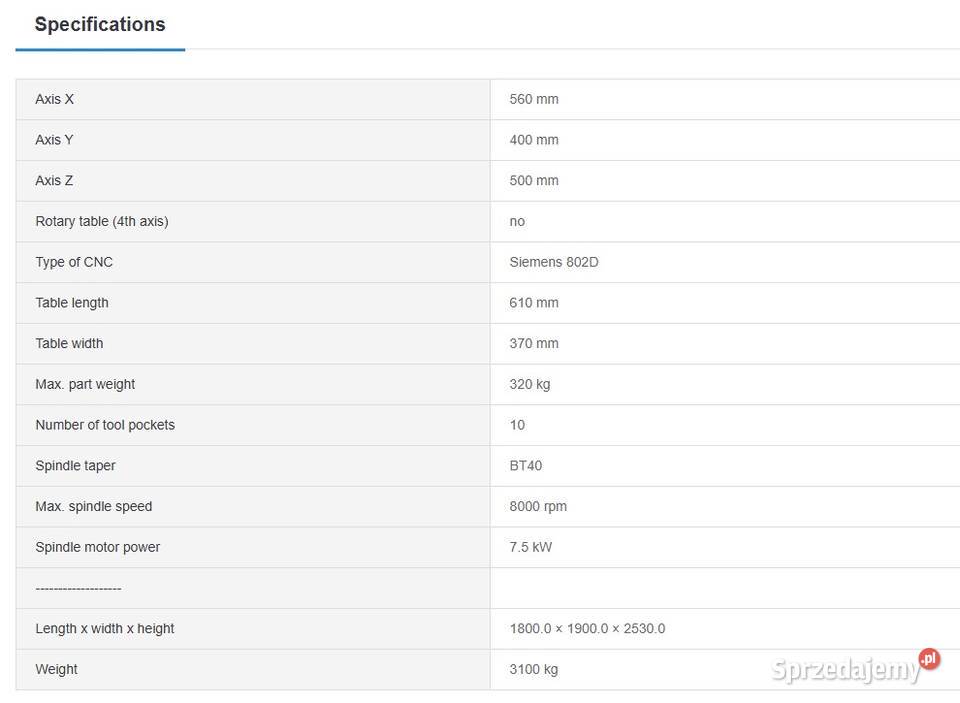Click the 7.5 kW value

[531, 547]
